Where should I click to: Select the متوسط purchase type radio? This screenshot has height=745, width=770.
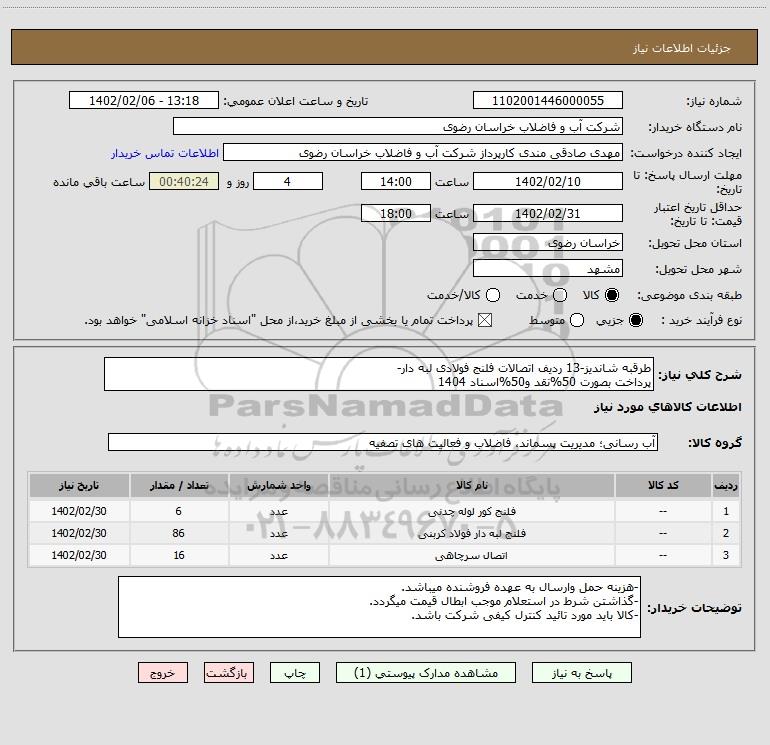pos(577,320)
